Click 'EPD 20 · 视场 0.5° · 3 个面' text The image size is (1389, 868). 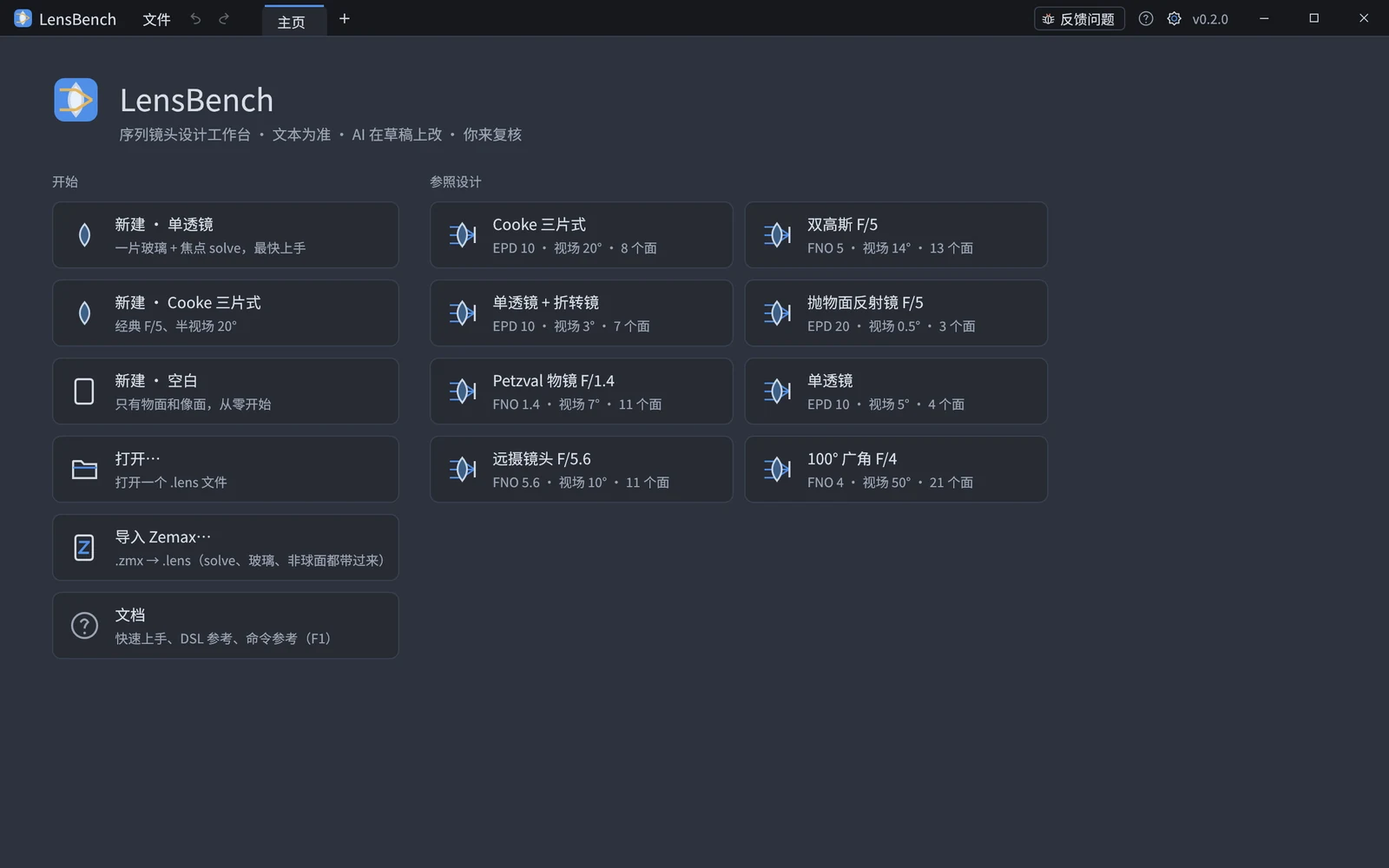point(892,325)
